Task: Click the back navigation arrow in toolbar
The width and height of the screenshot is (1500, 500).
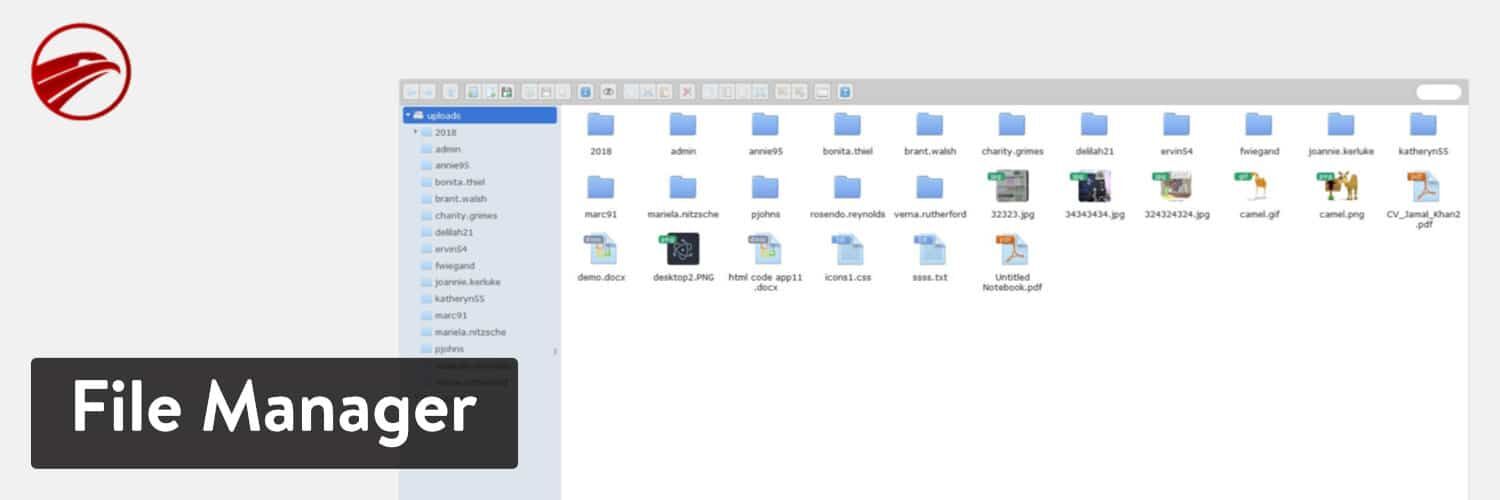Action: [411, 92]
